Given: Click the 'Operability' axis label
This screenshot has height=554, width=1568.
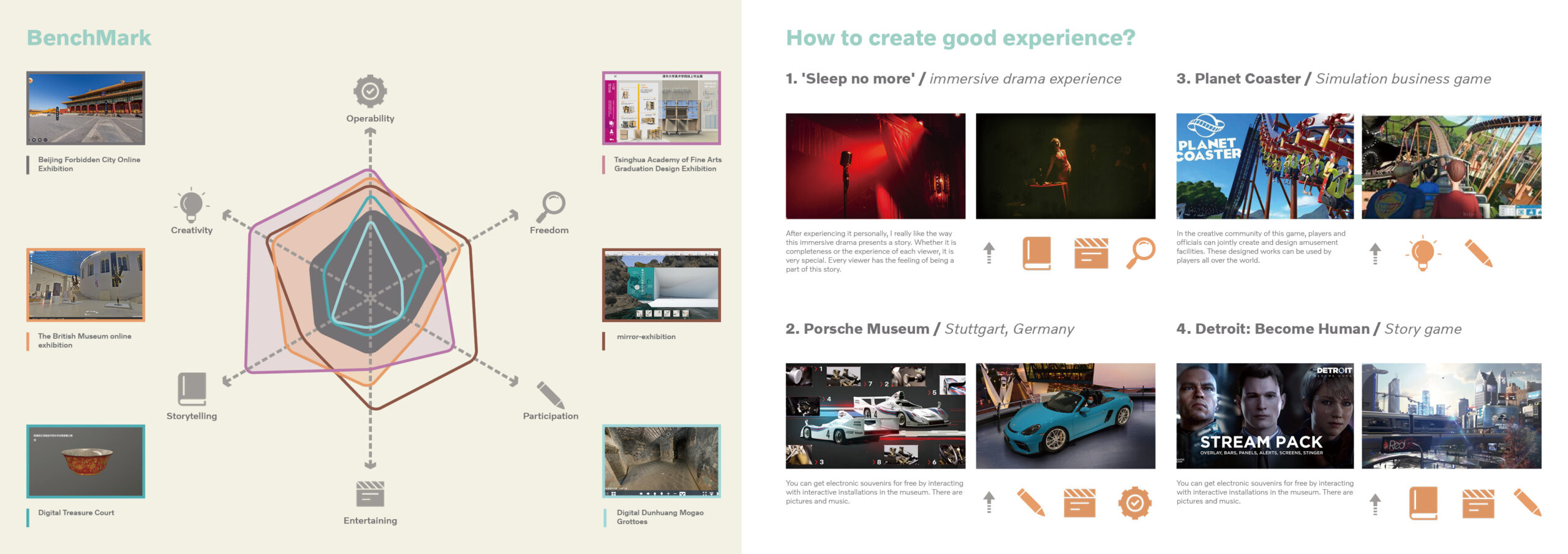Looking at the screenshot, I should (x=370, y=119).
